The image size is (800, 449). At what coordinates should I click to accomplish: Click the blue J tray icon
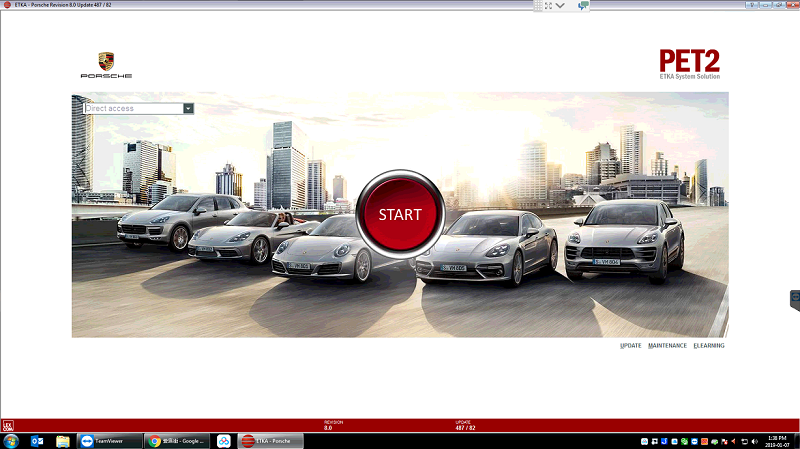[x=664, y=441]
